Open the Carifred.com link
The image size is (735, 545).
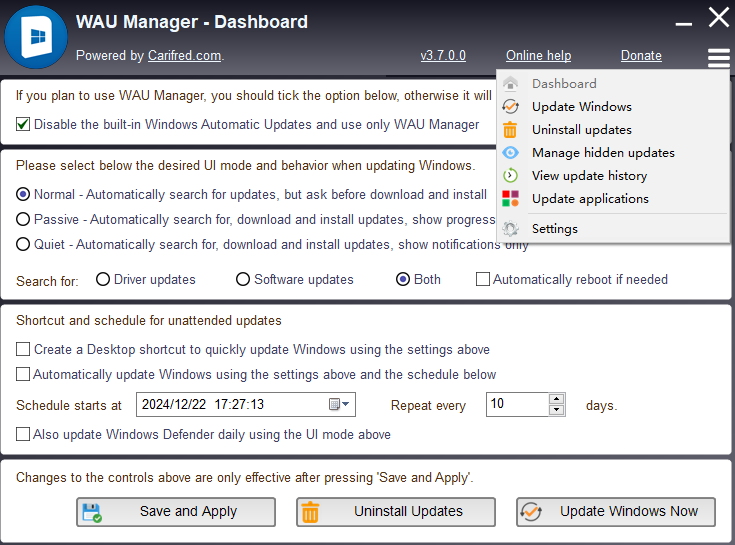coord(184,55)
